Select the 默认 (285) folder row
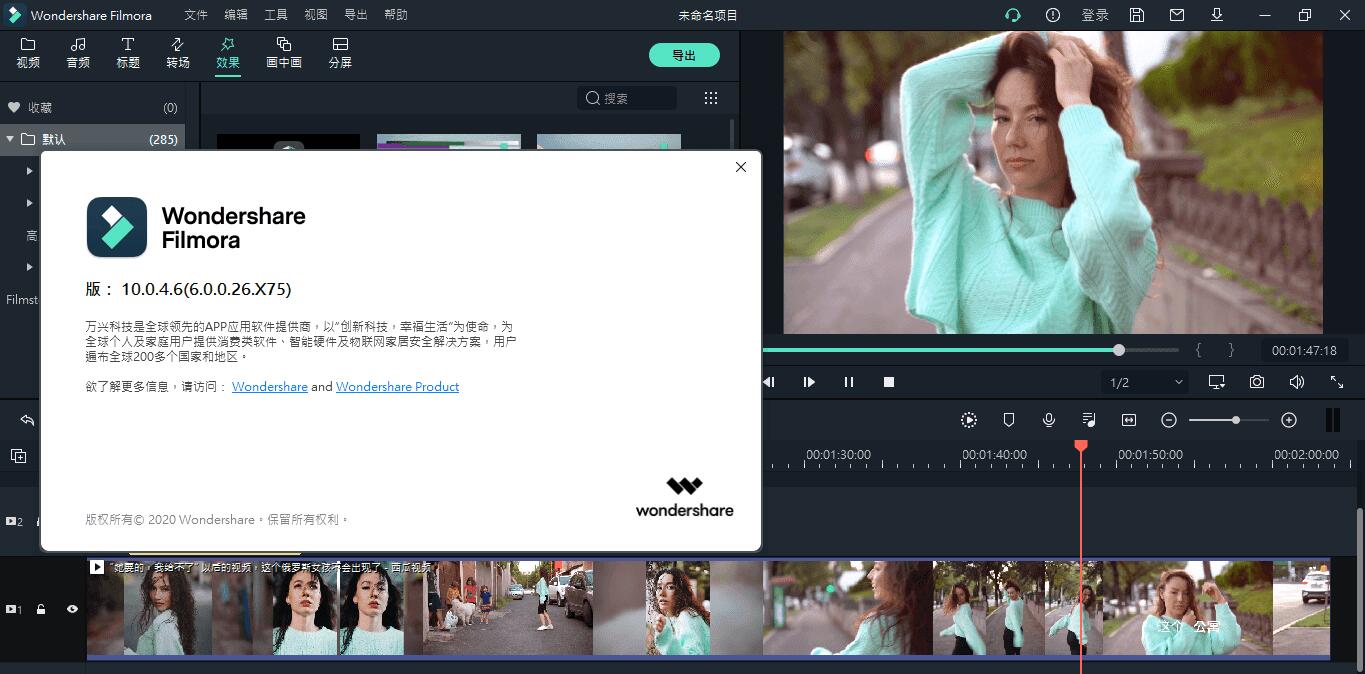Image resolution: width=1365 pixels, height=674 pixels. (x=92, y=139)
